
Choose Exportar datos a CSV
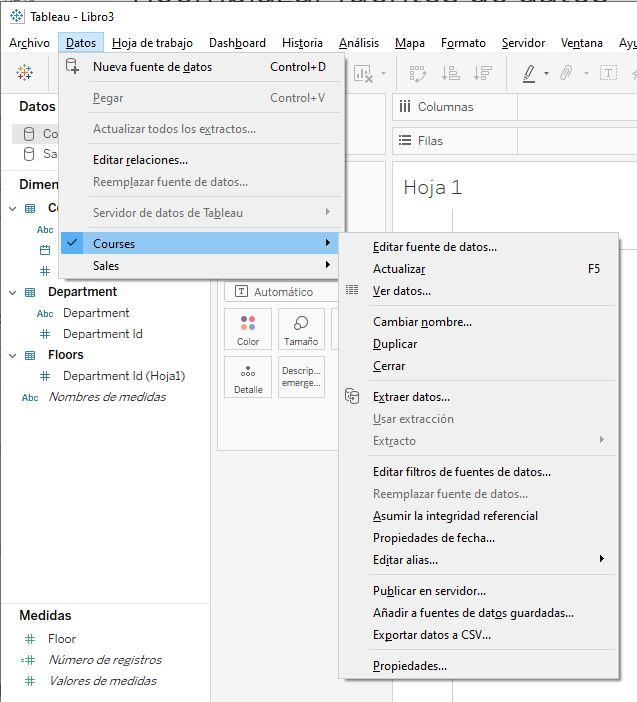tap(479, 634)
